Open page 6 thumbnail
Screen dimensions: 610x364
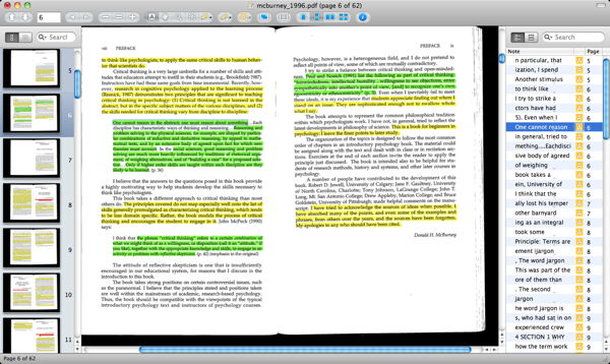(x=32, y=113)
